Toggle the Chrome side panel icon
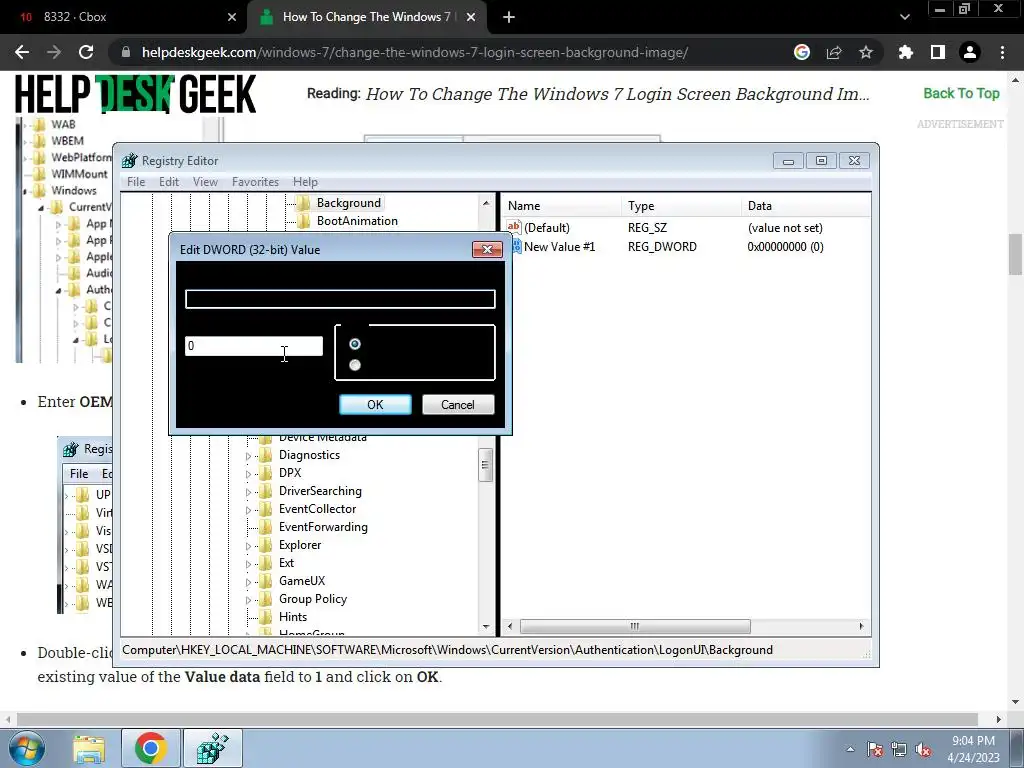1024x768 pixels. tap(938, 52)
